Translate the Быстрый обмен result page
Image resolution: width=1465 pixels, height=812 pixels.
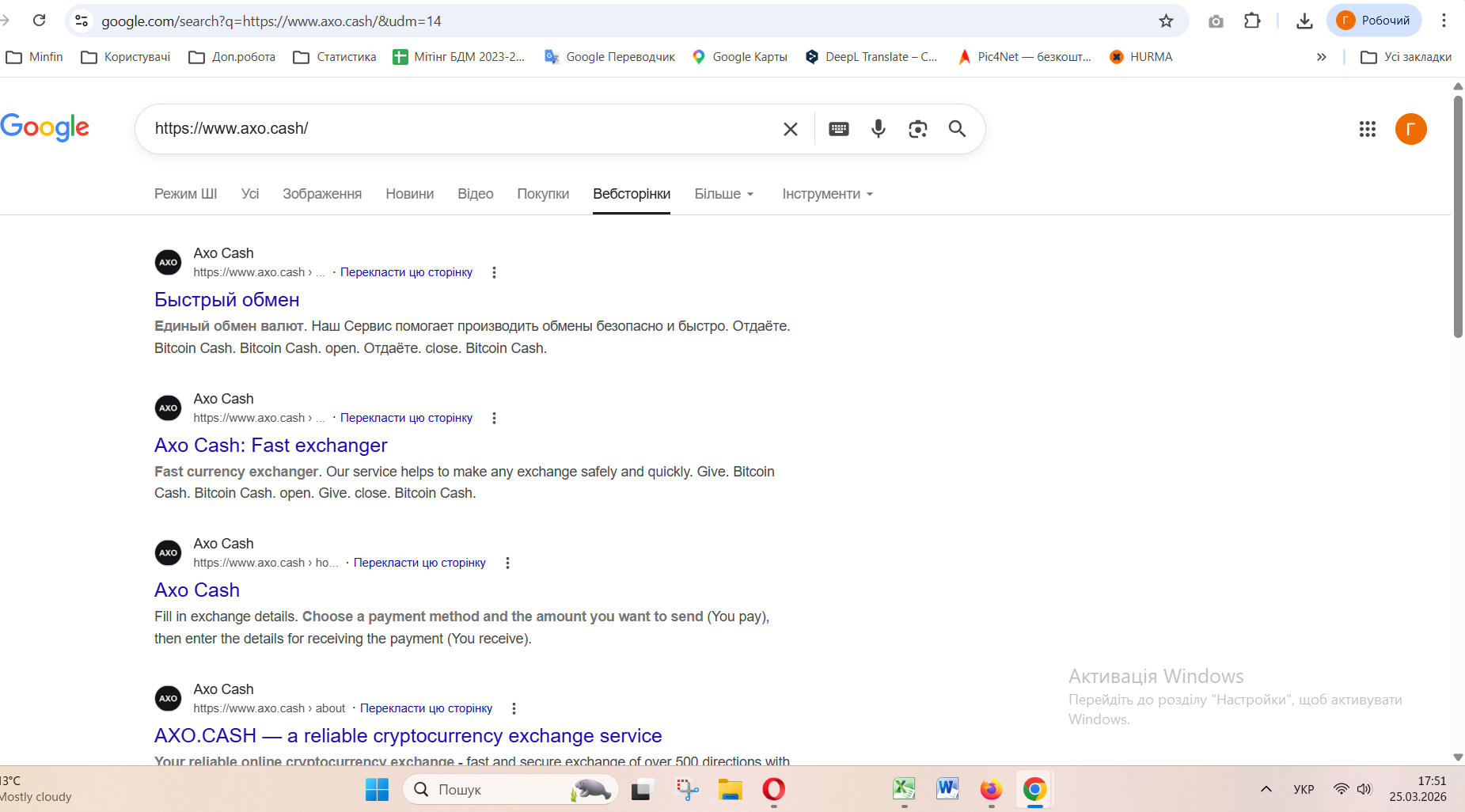click(x=406, y=272)
